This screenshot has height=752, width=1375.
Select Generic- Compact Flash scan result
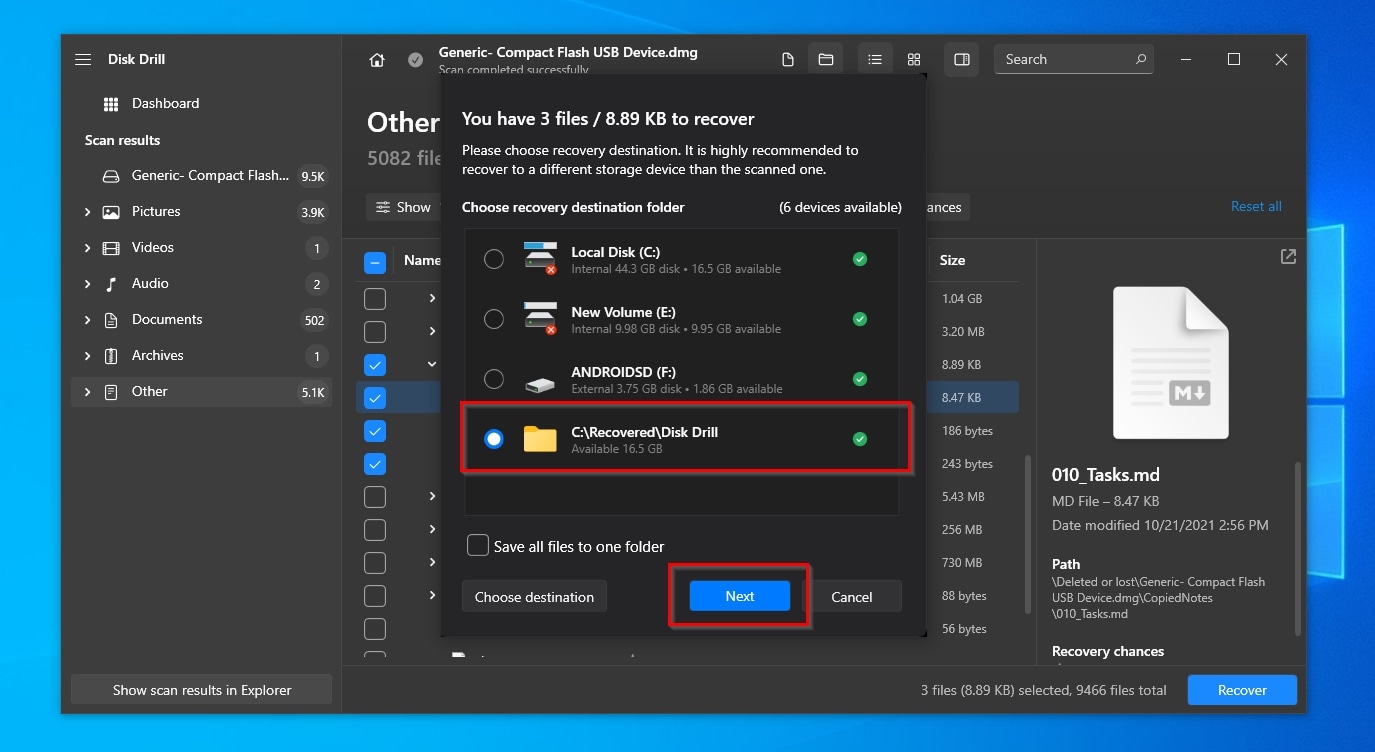click(x=201, y=176)
